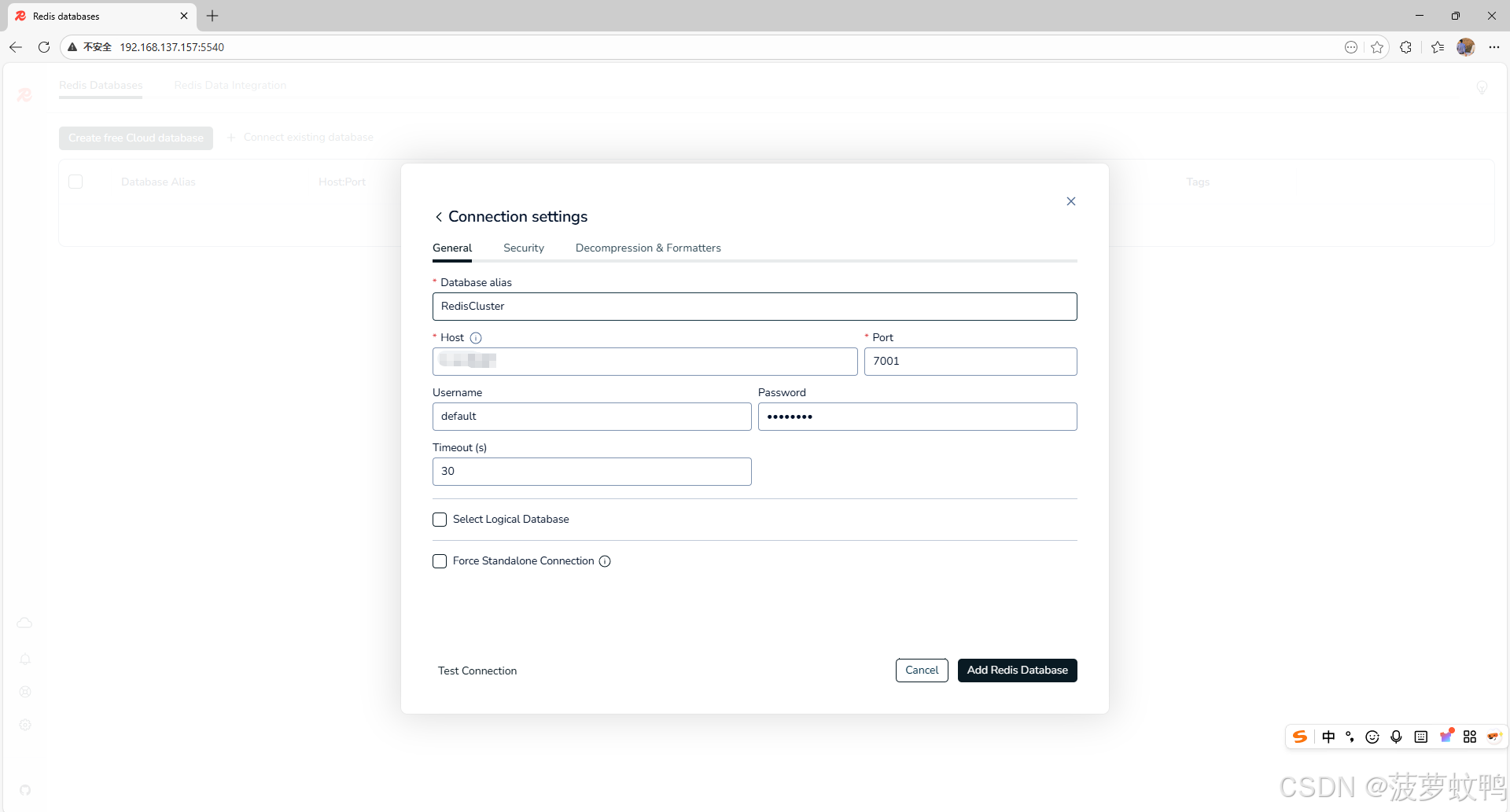Viewport: 1510px width, 812px height.
Task: Switch to the General tab
Action: 452,248
